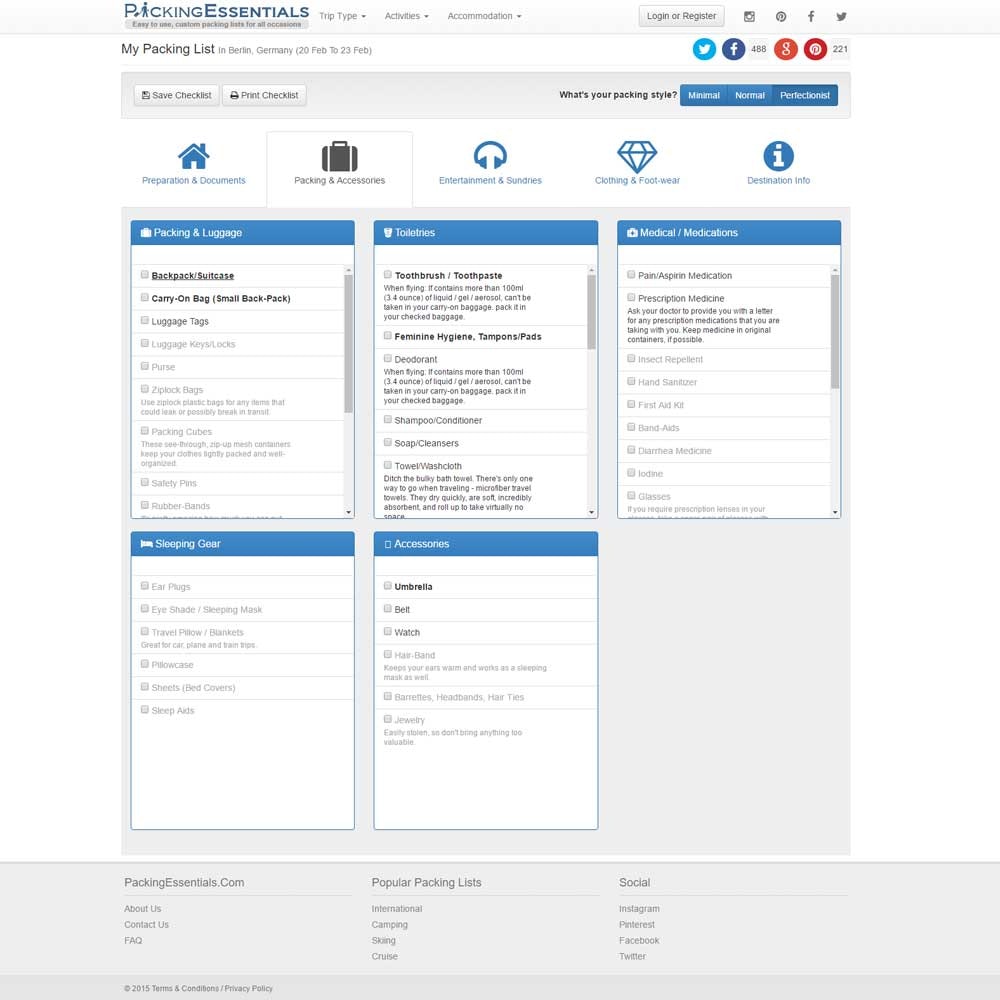The width and height of the screenshot is (1000, 1000).
Task: Click up arrow of Toiletries scrollbar
Action: point(591,270)
